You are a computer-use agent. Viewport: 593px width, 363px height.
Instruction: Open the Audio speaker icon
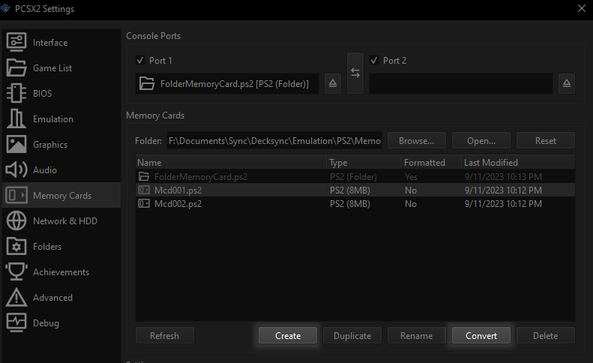pos(16,170)
